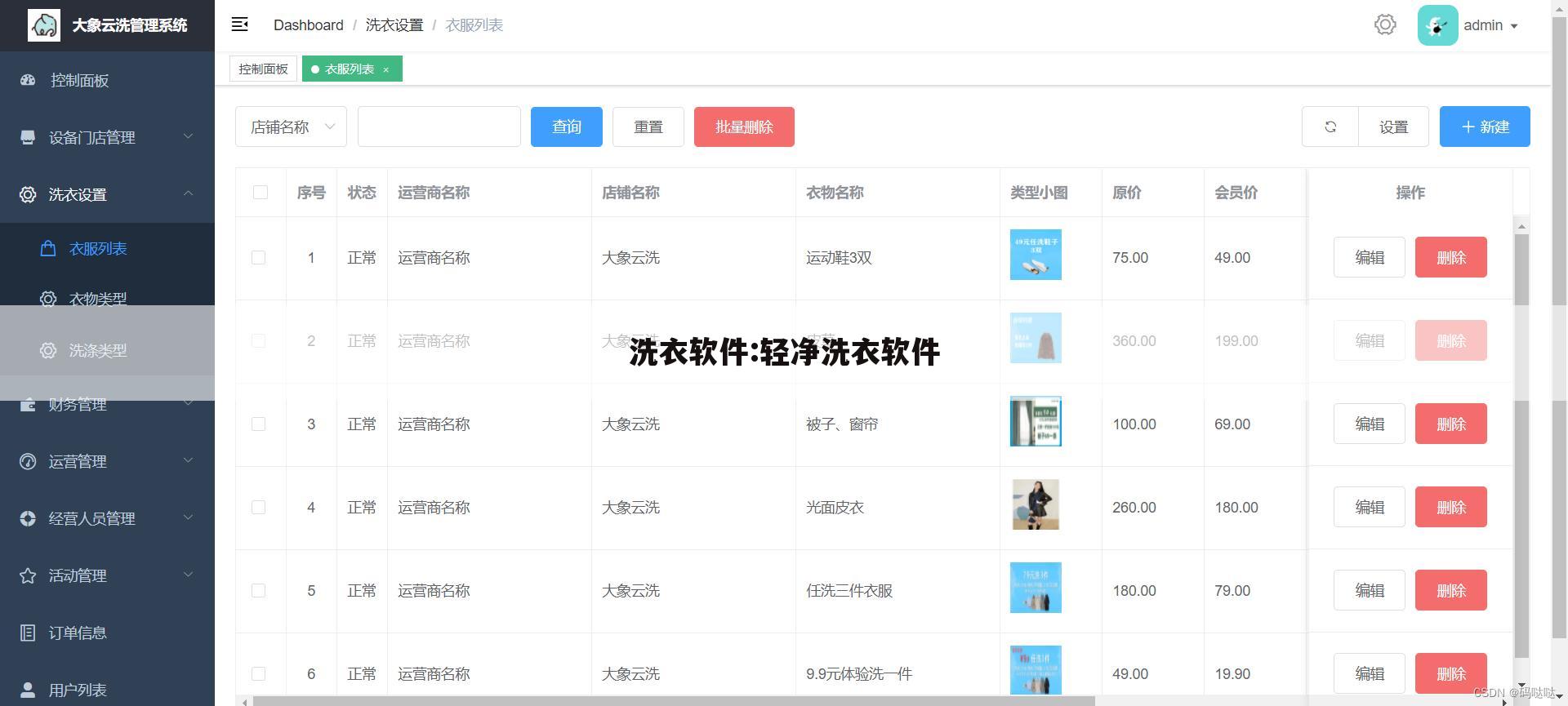This screenshot has width=1568, height=706.
Task: Open the 店铺名称 search field dropdown
Action: [291, 127]
